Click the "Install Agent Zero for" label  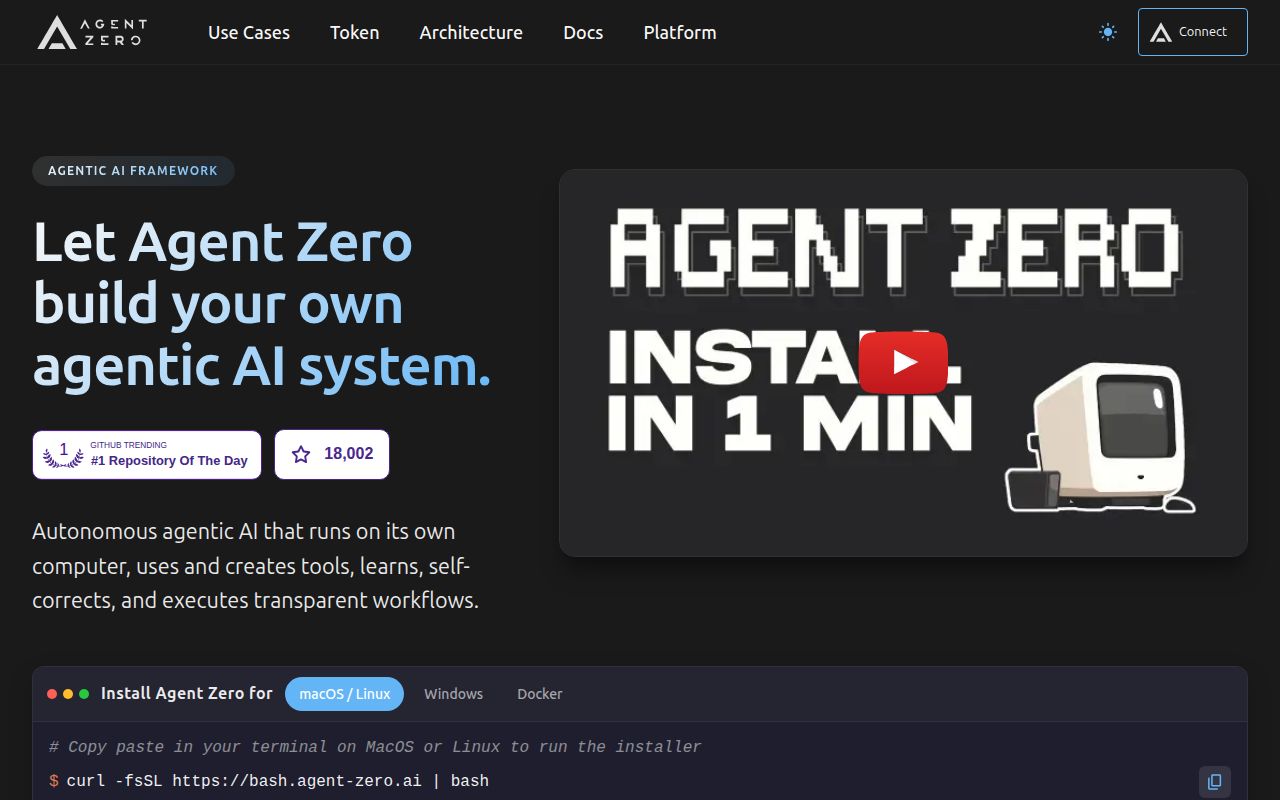click(x=187, y=693)
